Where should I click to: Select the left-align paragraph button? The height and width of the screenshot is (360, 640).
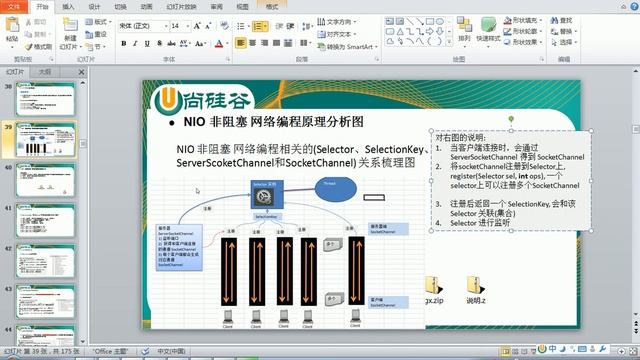[x=240, y=42]
